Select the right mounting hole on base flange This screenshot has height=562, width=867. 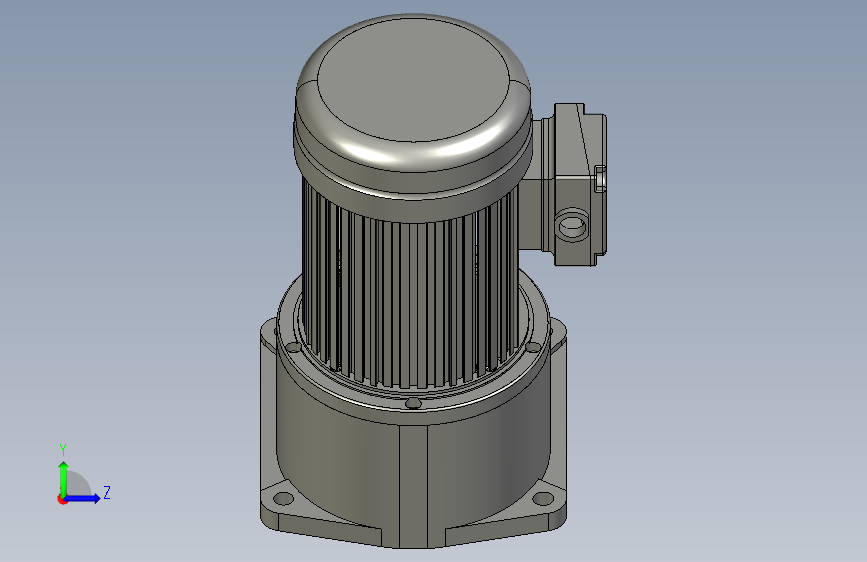tap(543, 498)
